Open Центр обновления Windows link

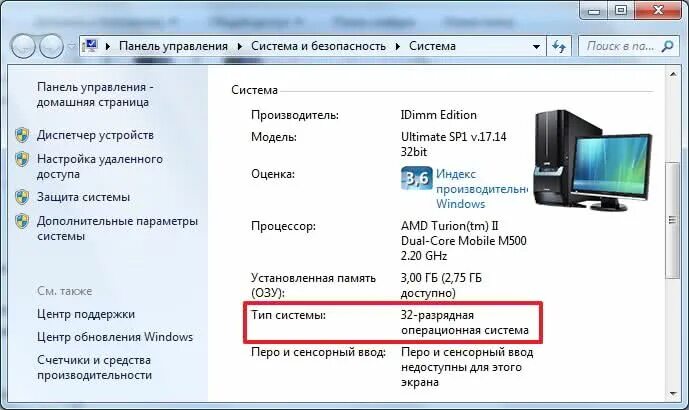click(115, 337)
